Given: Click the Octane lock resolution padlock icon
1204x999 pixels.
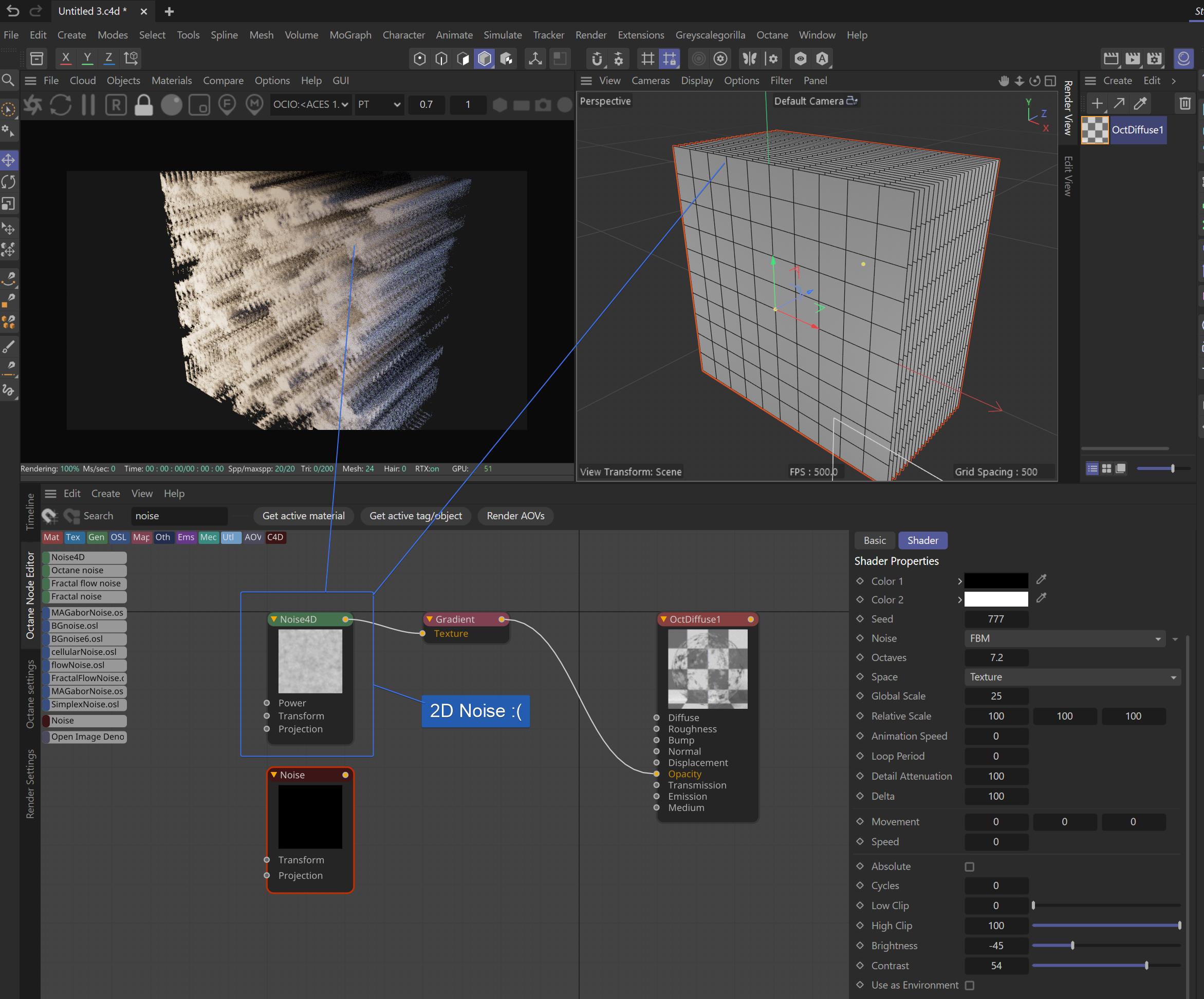Looking at the screenshot, I should pyautogui.click(x=143, y=105).
